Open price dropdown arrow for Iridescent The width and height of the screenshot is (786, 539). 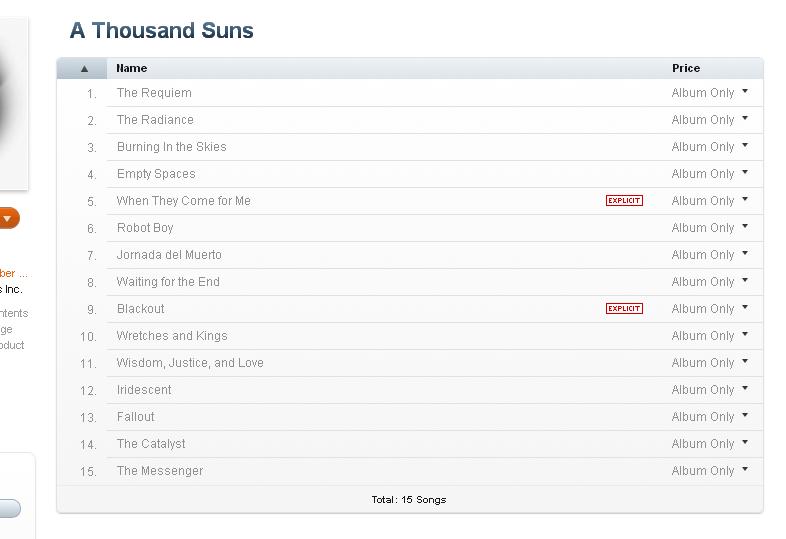tap(745, 388)
